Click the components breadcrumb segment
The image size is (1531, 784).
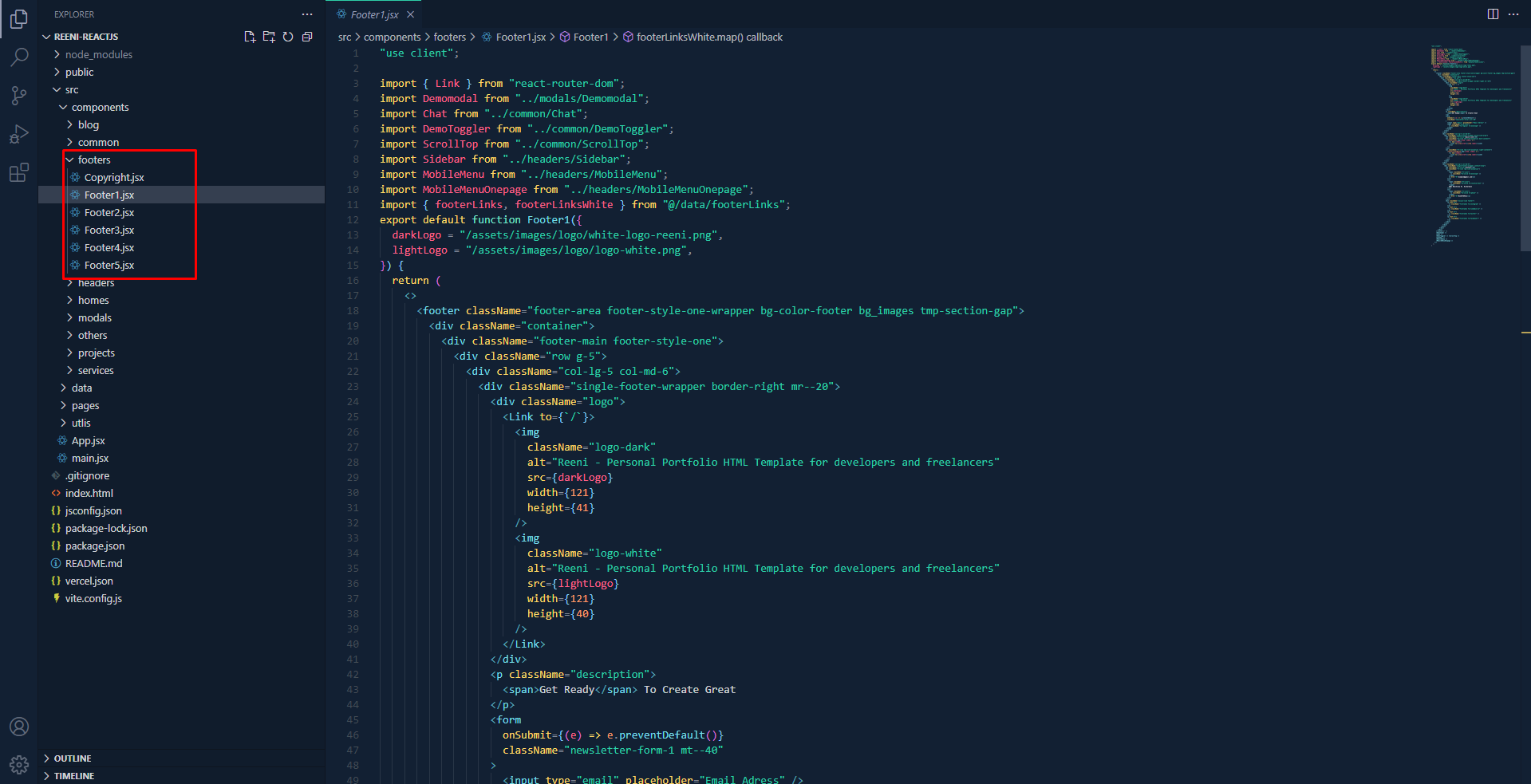(x=392, y=37)
